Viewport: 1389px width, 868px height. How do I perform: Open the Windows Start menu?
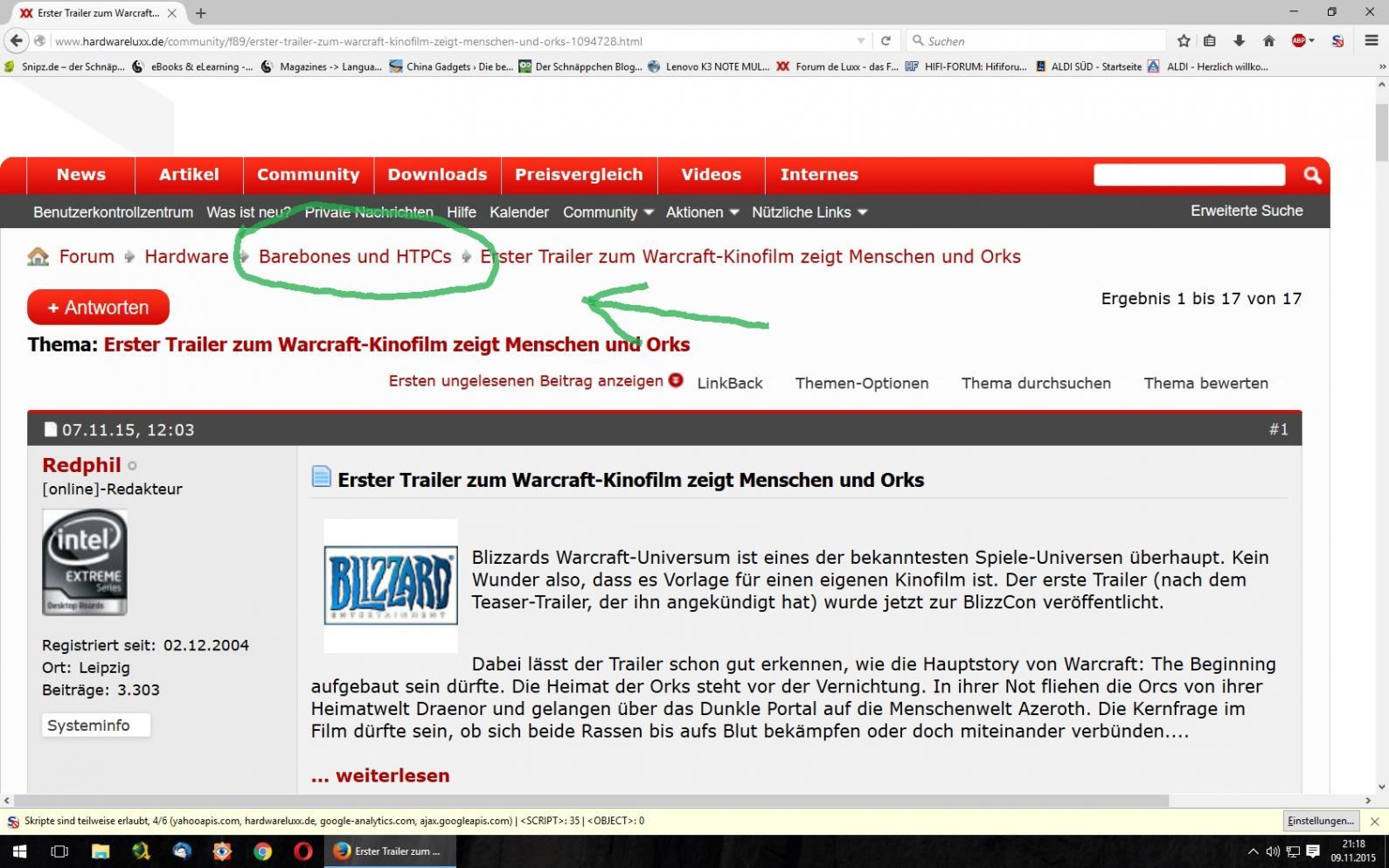[18, 851]
